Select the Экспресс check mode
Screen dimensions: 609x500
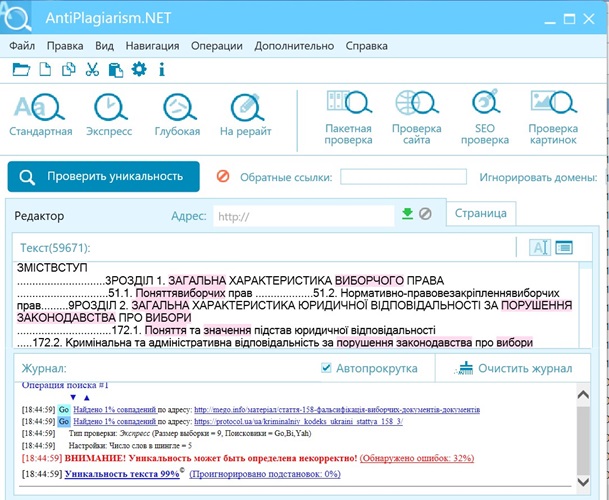(x=109, y=116)
